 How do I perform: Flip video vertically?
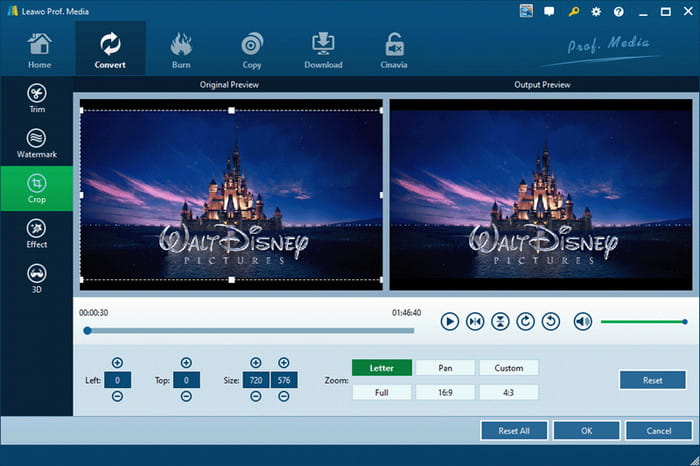[x=500, y=321]
